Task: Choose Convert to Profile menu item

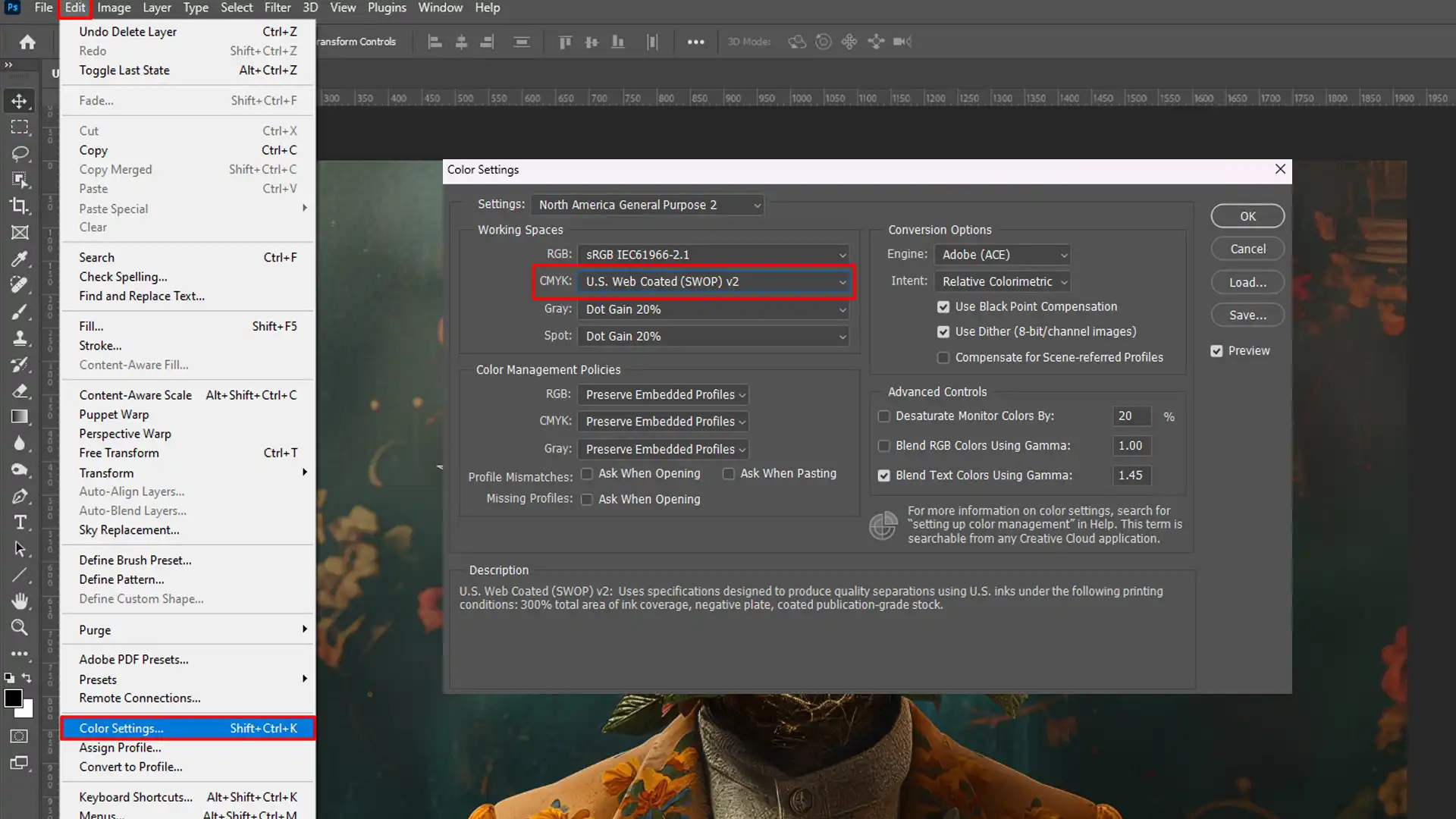Action: [x=187, y=767]
